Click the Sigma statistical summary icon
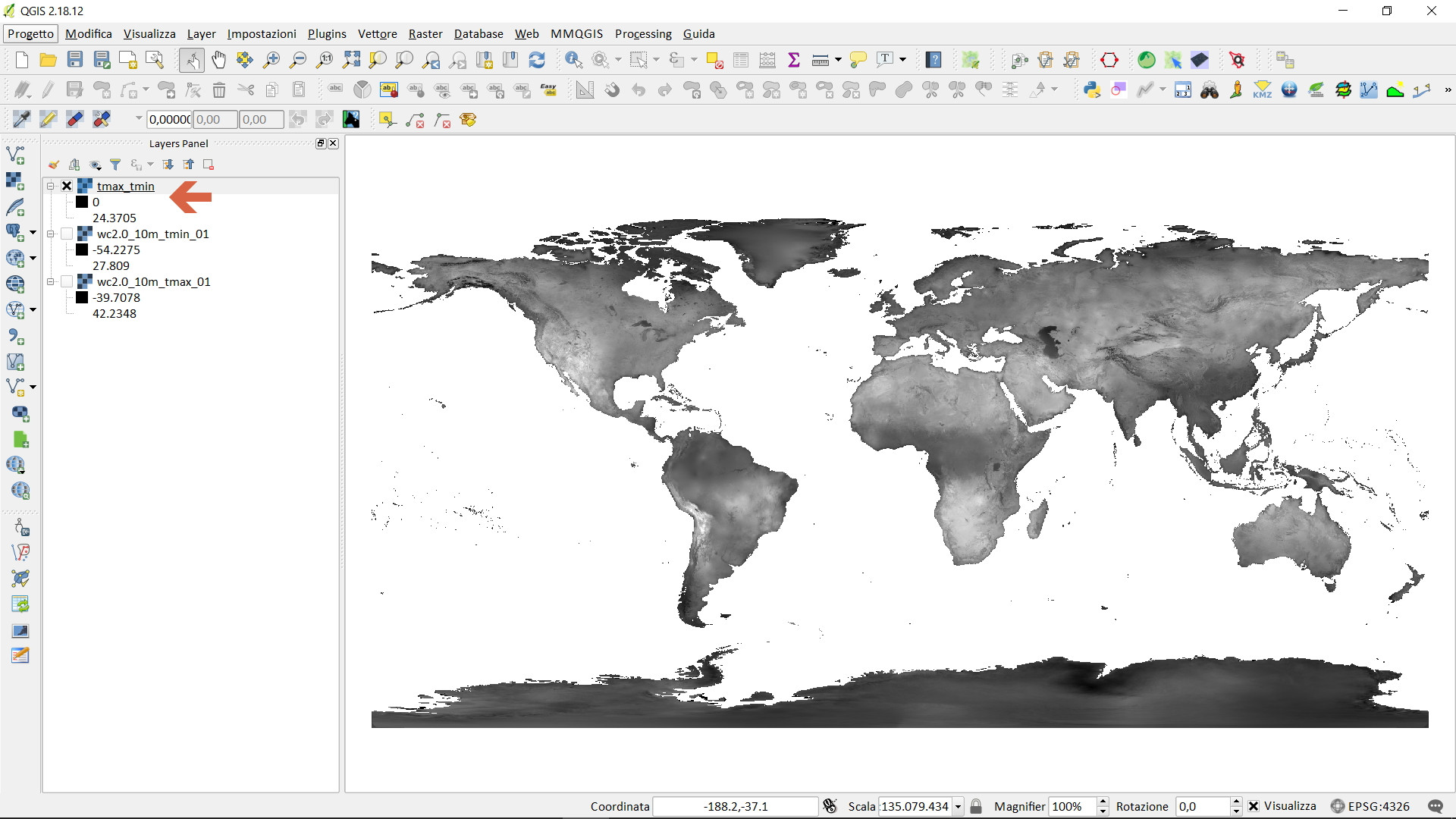This screenshot has width=1456, height=819. (x=794, y=60)
